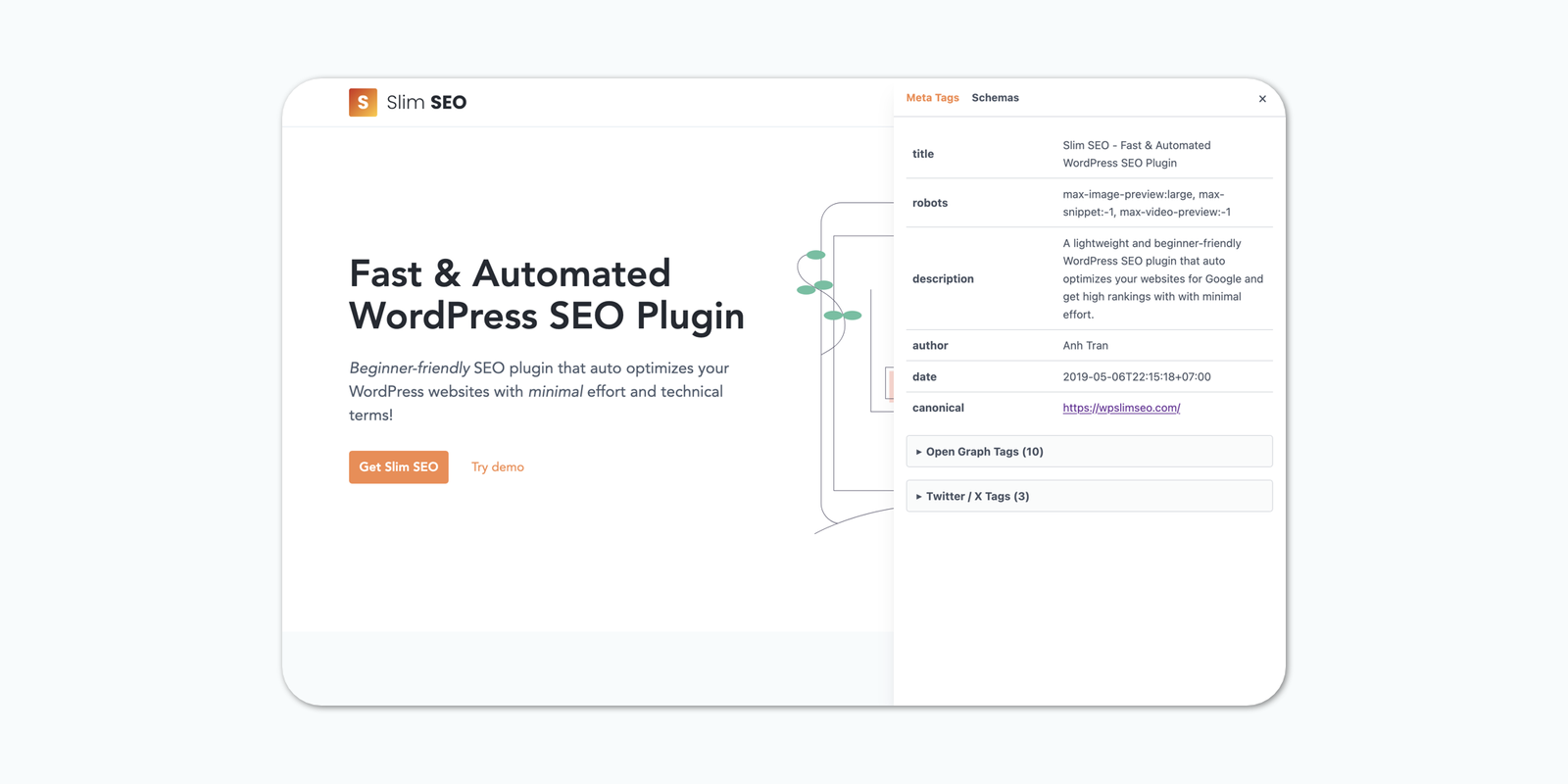
Task: Select the canonical row label
Action: [x=938, y=408]
